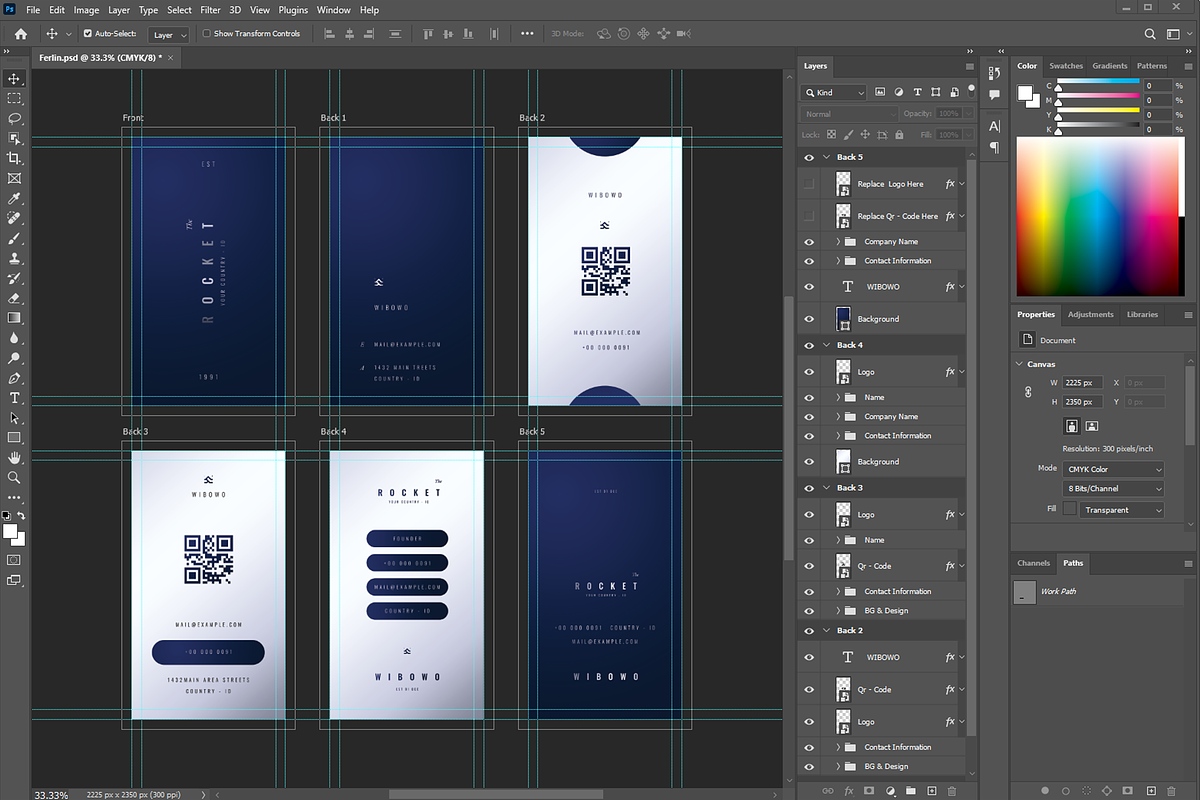Open the Plugins menu

(x=293, y=10)
